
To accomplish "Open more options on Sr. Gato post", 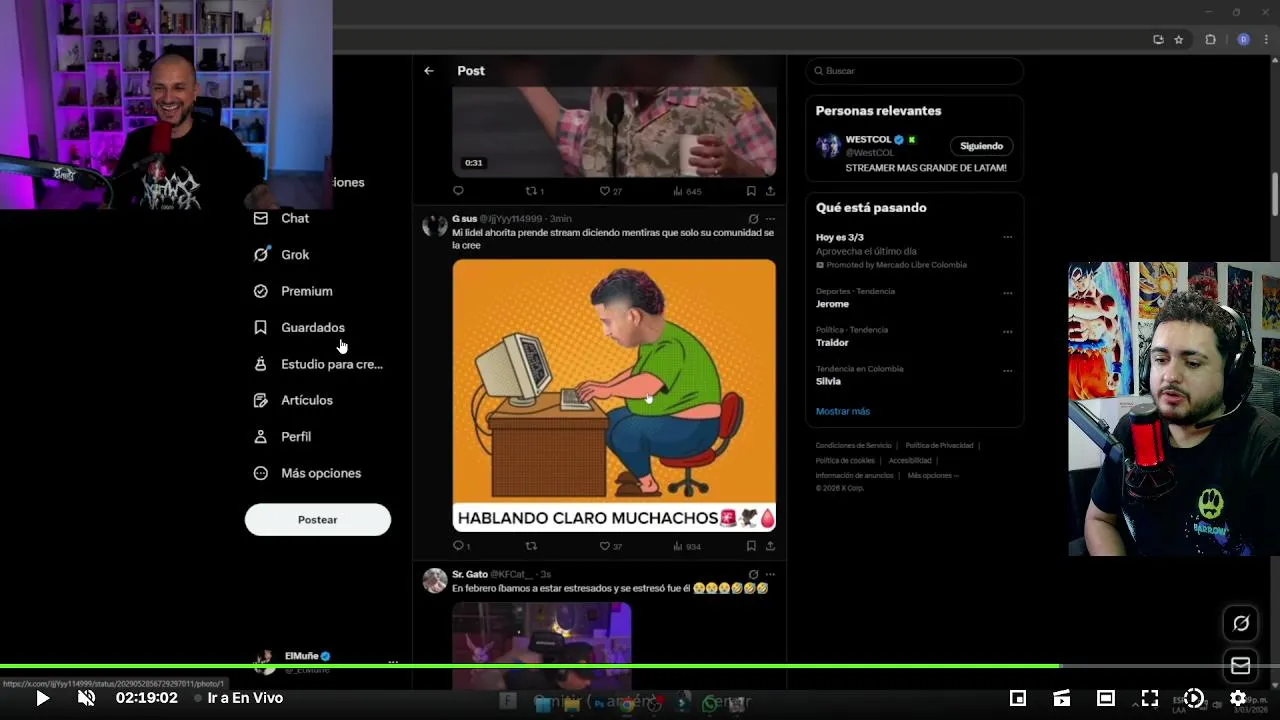I will pos(770,575).
